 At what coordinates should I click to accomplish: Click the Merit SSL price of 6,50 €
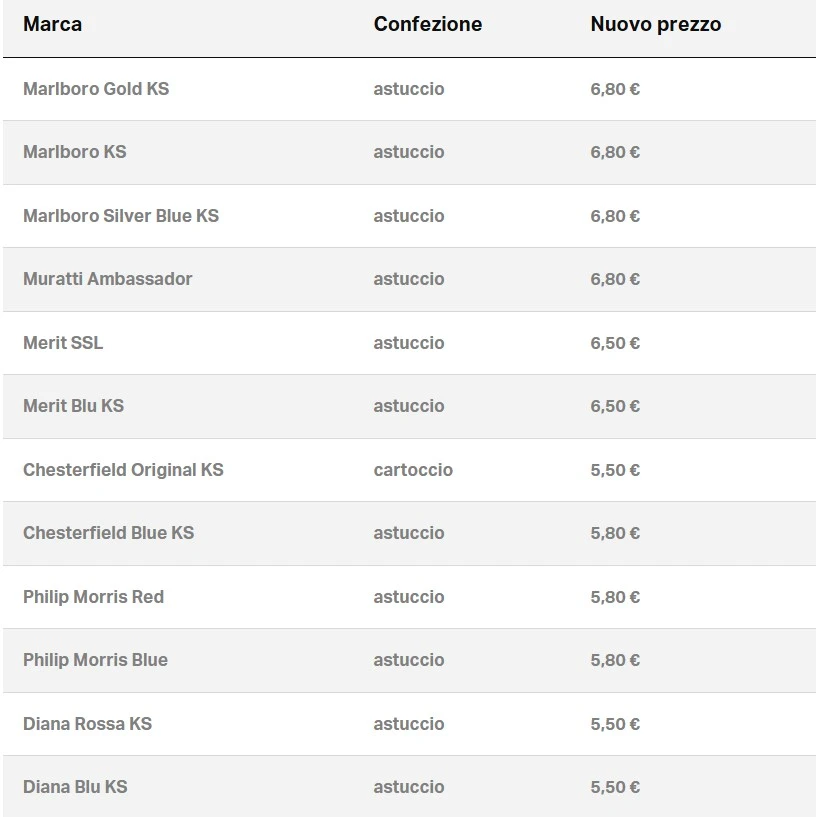(615, 343)
